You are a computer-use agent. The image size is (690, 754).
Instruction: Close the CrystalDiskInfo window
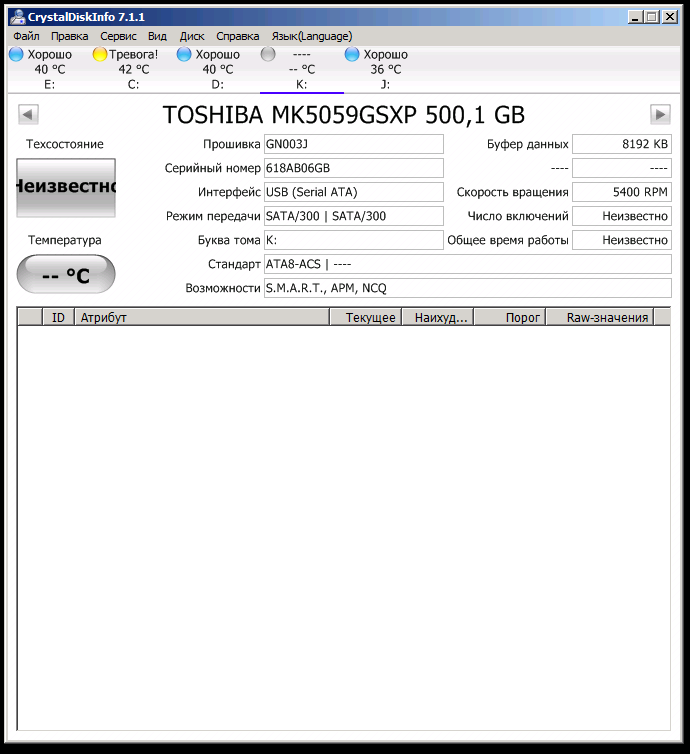(x=670, y=17)
